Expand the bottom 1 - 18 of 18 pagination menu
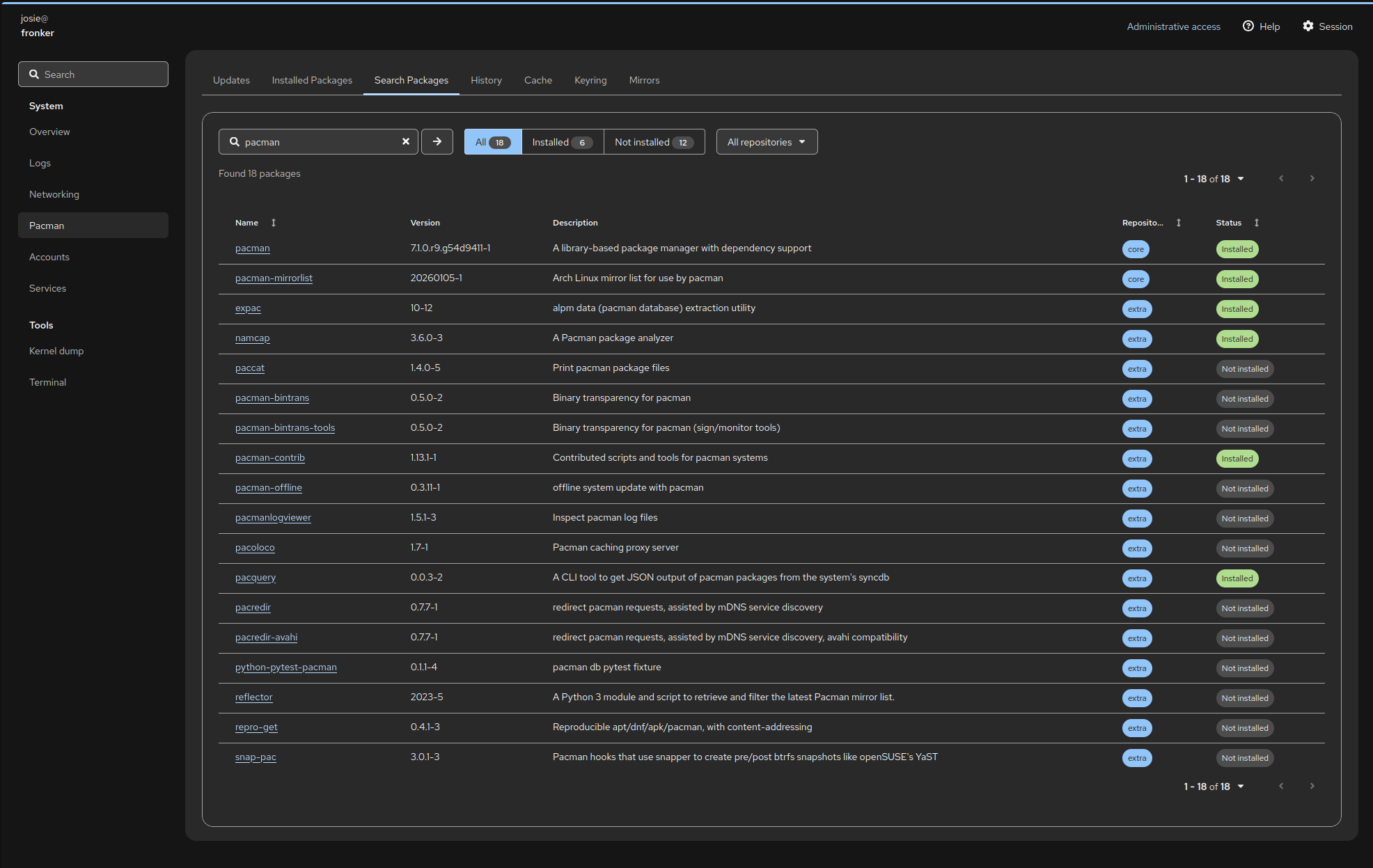1373x868 pixels. pos(1214,787)
